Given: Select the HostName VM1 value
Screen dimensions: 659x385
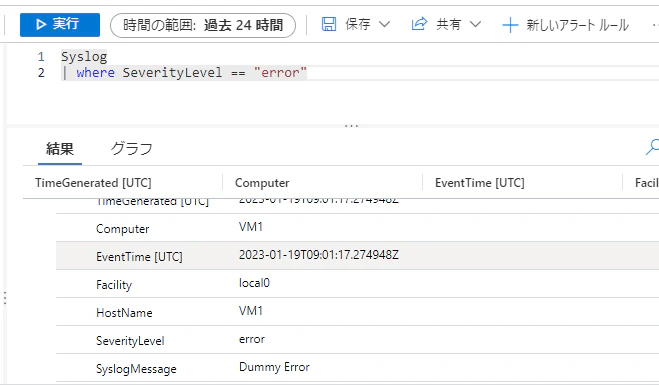Looking at the screenshot, I should 251,311.
